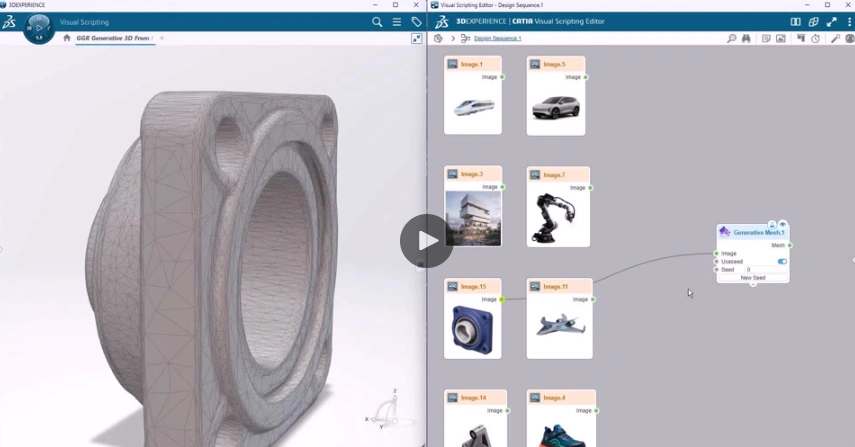
Task: Click the Image output port of Image.3
Action: pyautogui.click(x=502, y=187)
